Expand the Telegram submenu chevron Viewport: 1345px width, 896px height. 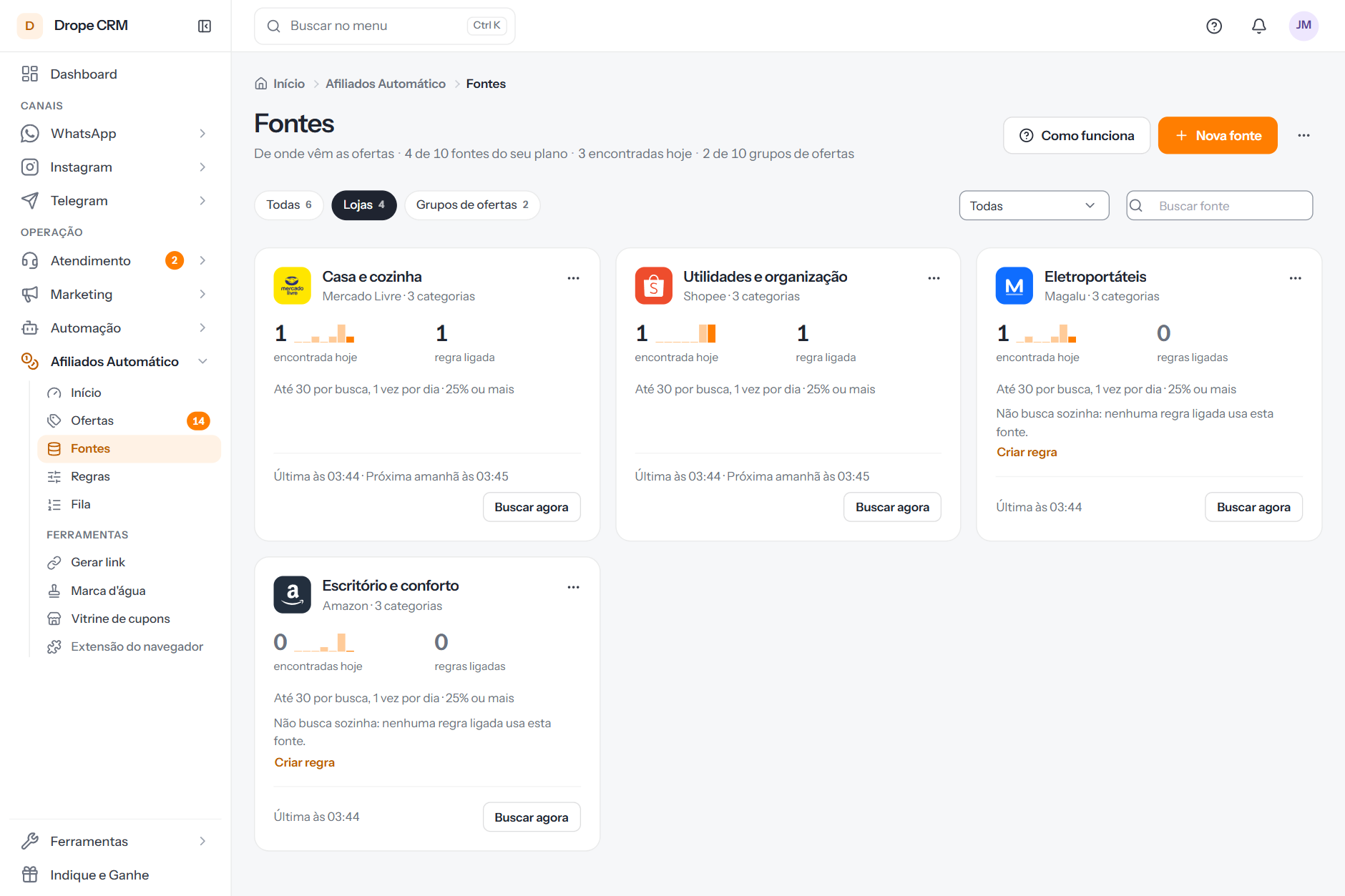click(202, 201)
